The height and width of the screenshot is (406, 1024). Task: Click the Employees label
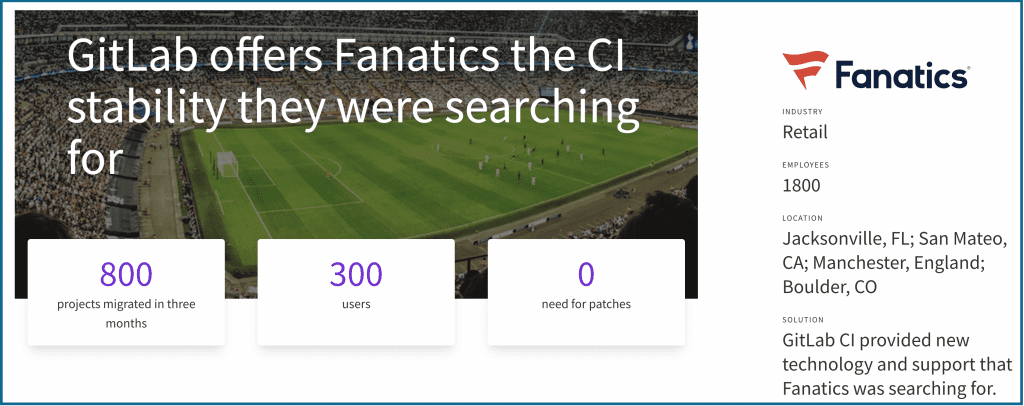[x=806, y=165]
